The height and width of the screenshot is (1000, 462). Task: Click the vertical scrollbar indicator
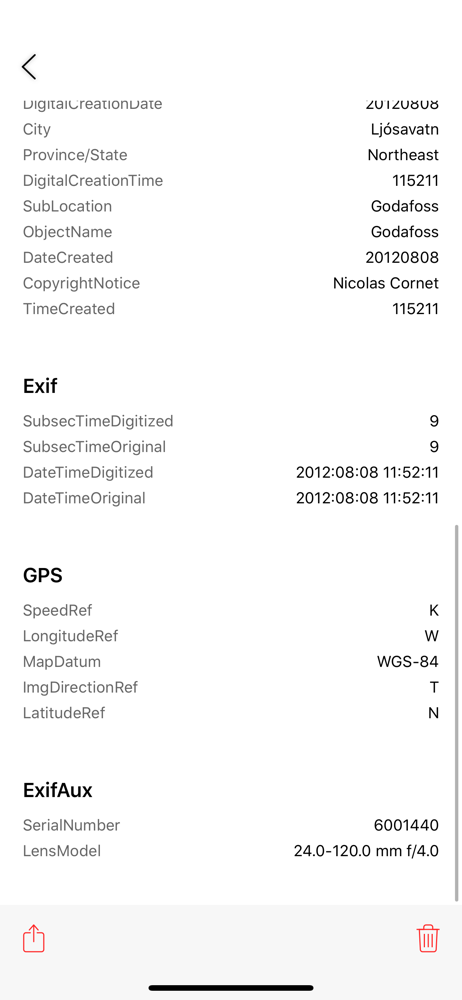(x=457, y=713)
